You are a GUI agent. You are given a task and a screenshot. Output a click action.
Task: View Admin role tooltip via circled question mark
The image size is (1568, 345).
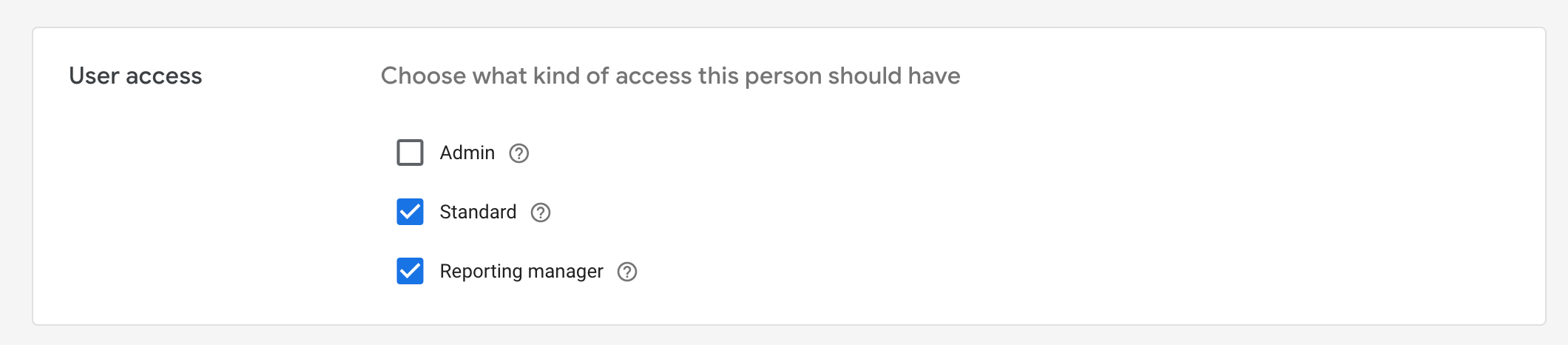[519, 153]
